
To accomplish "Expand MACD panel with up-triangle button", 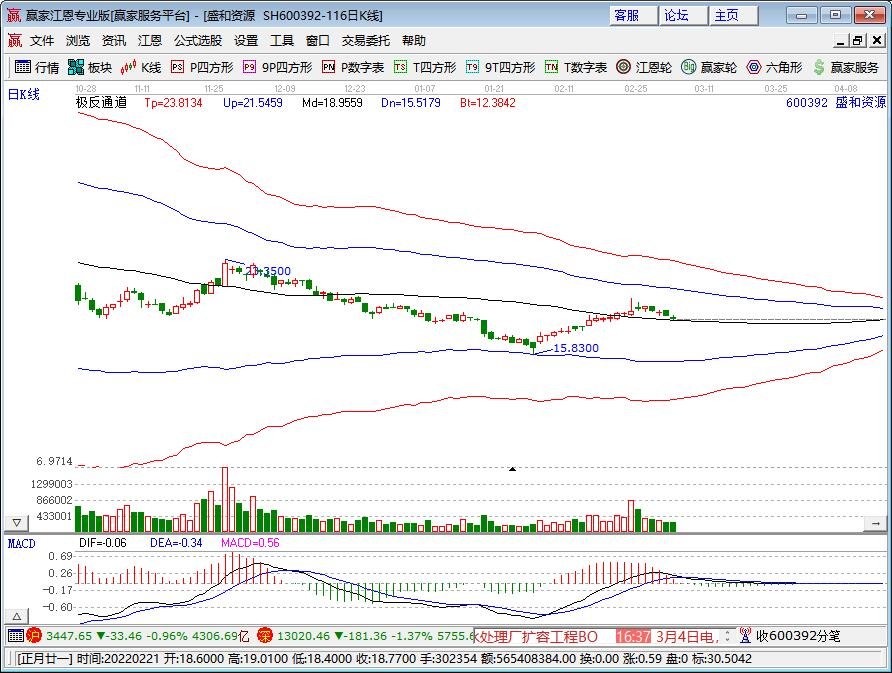I will tap(16, 616).
